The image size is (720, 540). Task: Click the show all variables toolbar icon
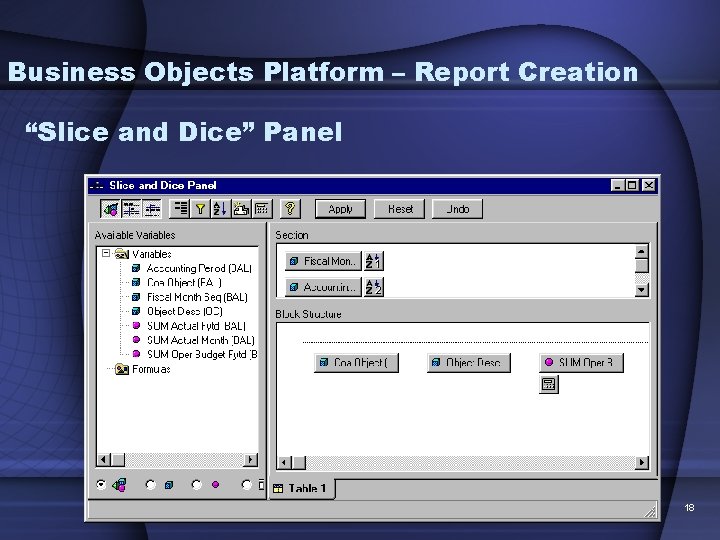[x=111, y=209]
